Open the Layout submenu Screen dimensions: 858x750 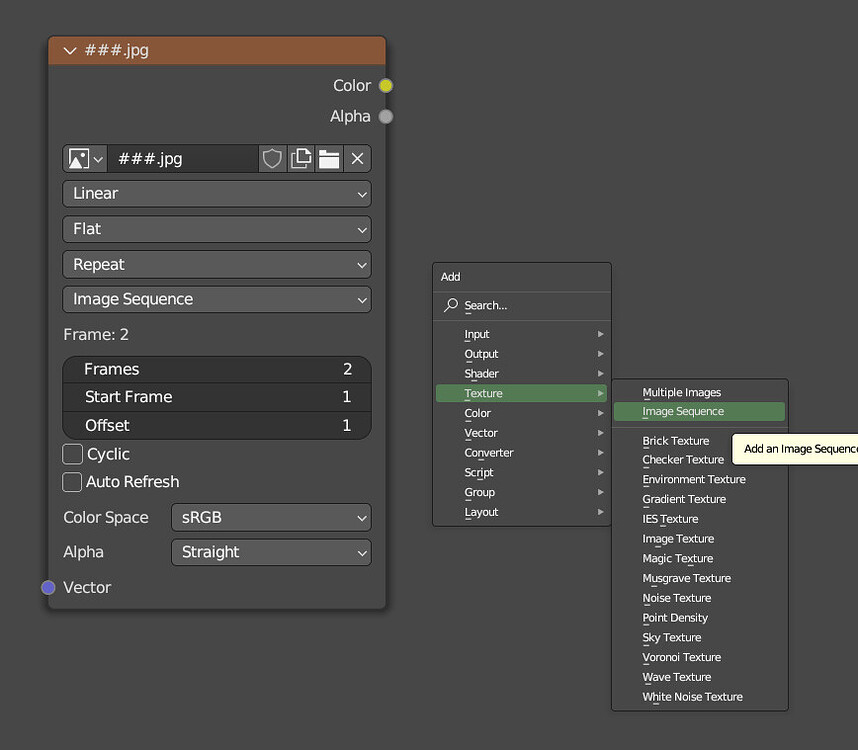click(521, 512)
